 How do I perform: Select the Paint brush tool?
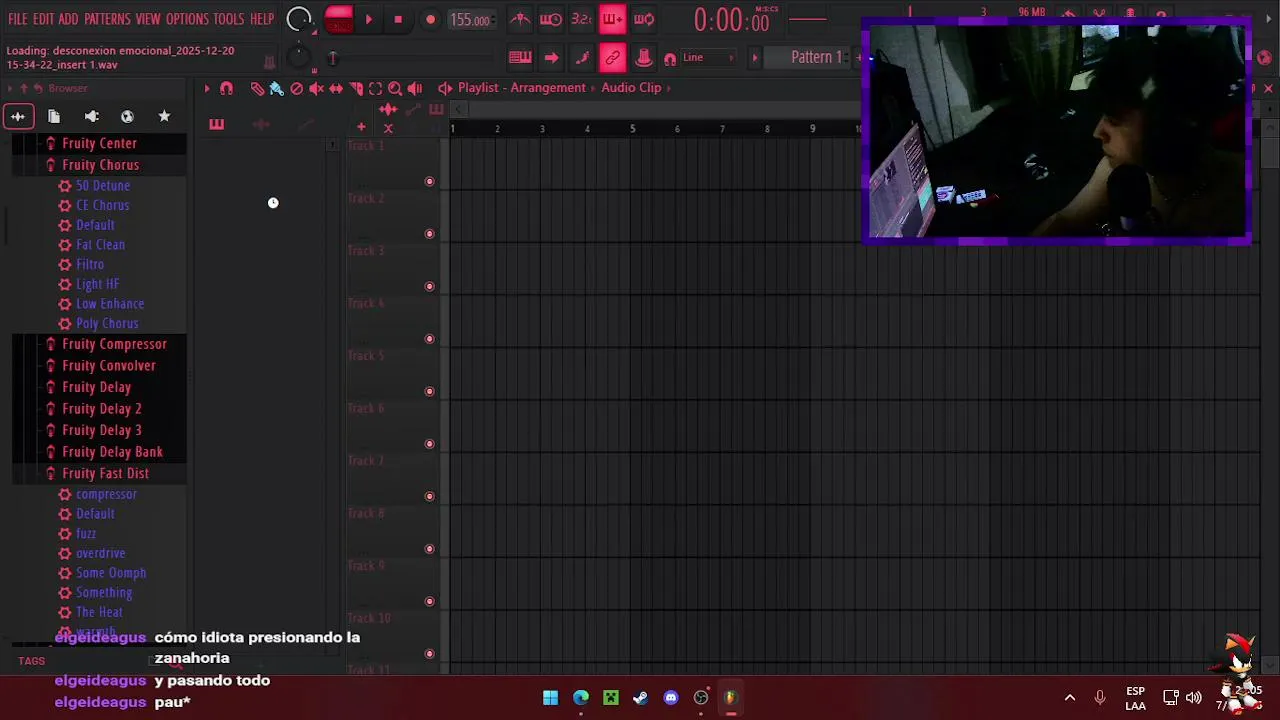coord(276,89)
